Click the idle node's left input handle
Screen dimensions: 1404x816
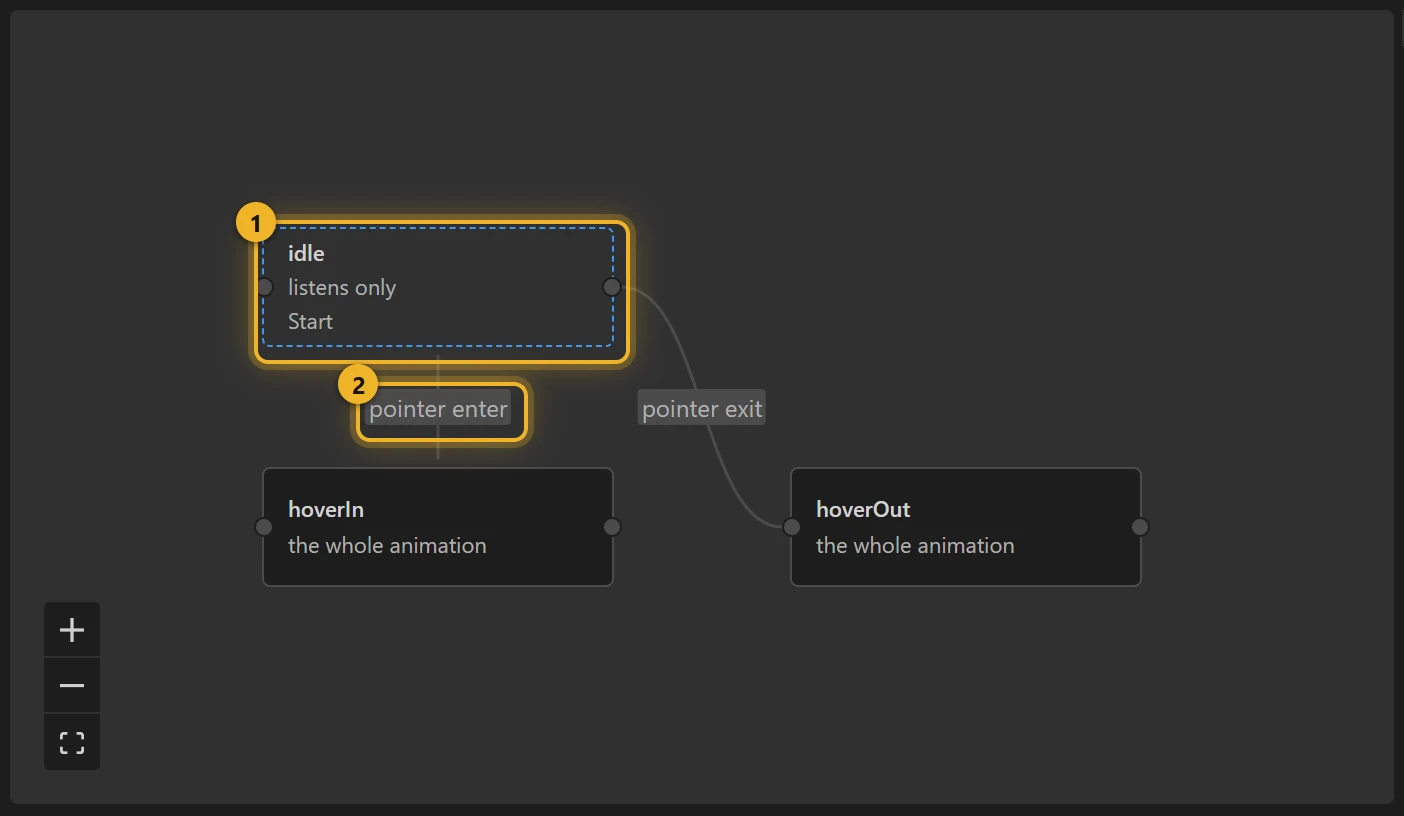tap(264, 287)
